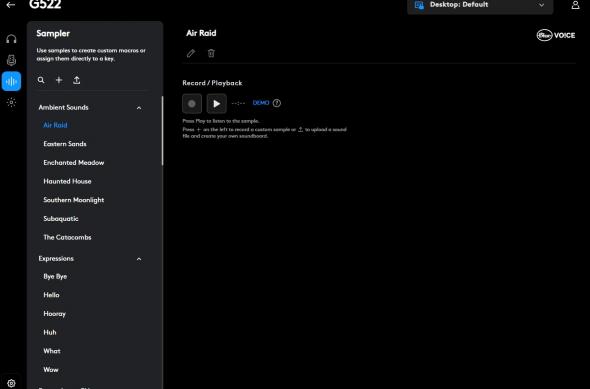
Task: Open the lighting sidebar icon
Action: (x=11, y=102)
